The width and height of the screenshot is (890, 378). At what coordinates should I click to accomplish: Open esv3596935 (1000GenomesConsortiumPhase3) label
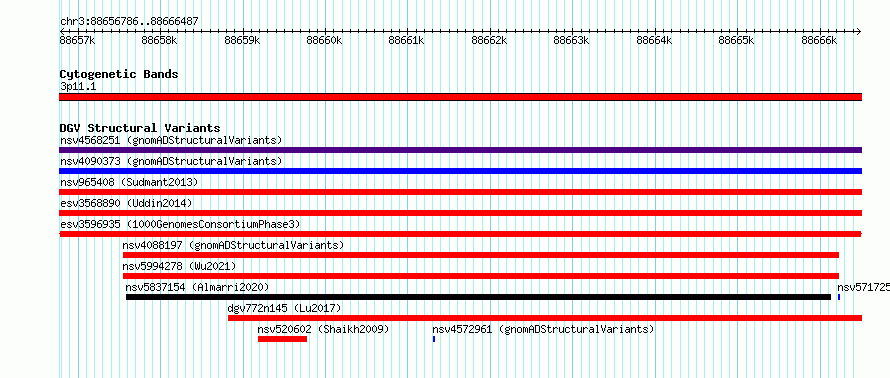(x=180, y=224)
